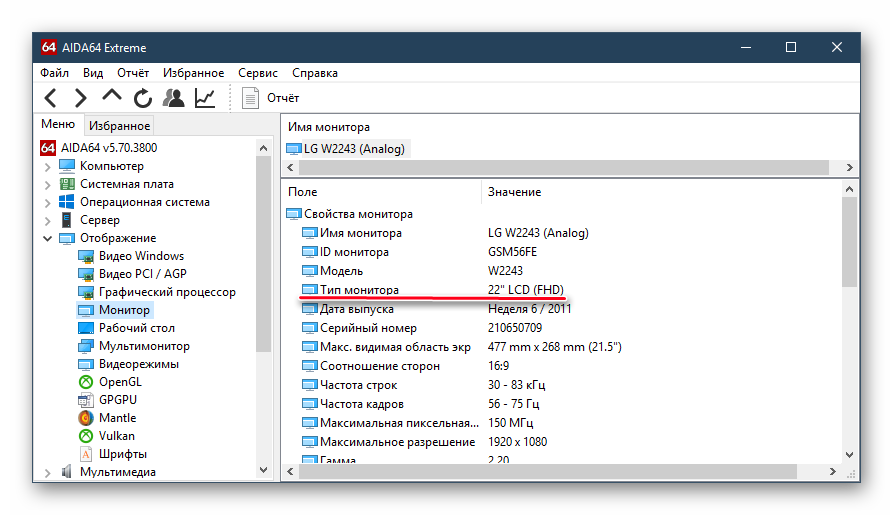Collapse the Отображение tree node
Image resolution: width=893 pixels, height=515 pixels.
tap(47, 239)
